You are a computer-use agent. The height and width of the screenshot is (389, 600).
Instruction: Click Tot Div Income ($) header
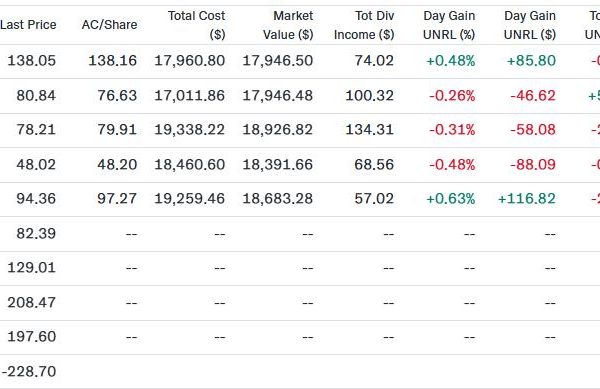point(364,25)
